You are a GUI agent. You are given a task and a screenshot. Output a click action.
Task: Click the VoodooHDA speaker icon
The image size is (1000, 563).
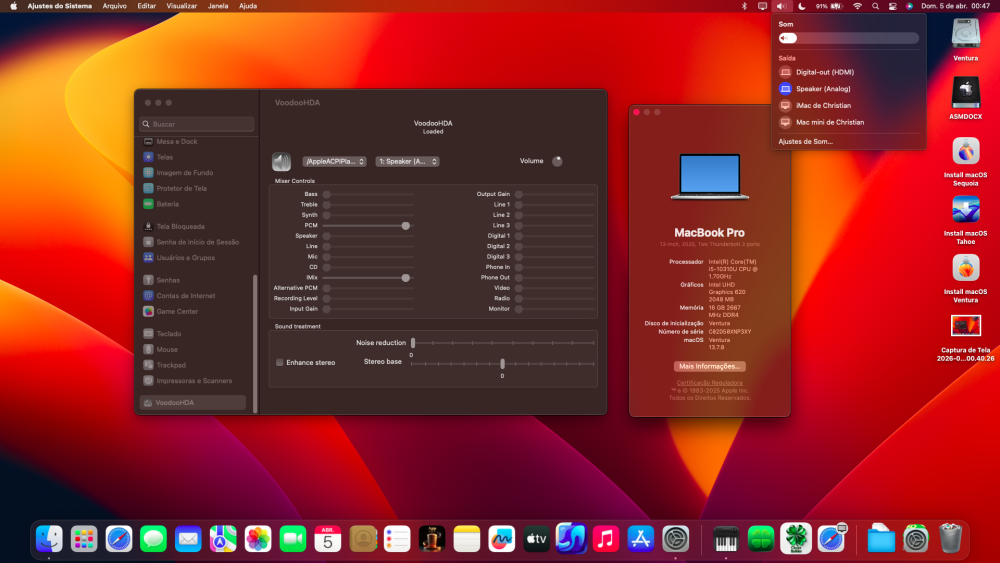[x=281, y=161]
